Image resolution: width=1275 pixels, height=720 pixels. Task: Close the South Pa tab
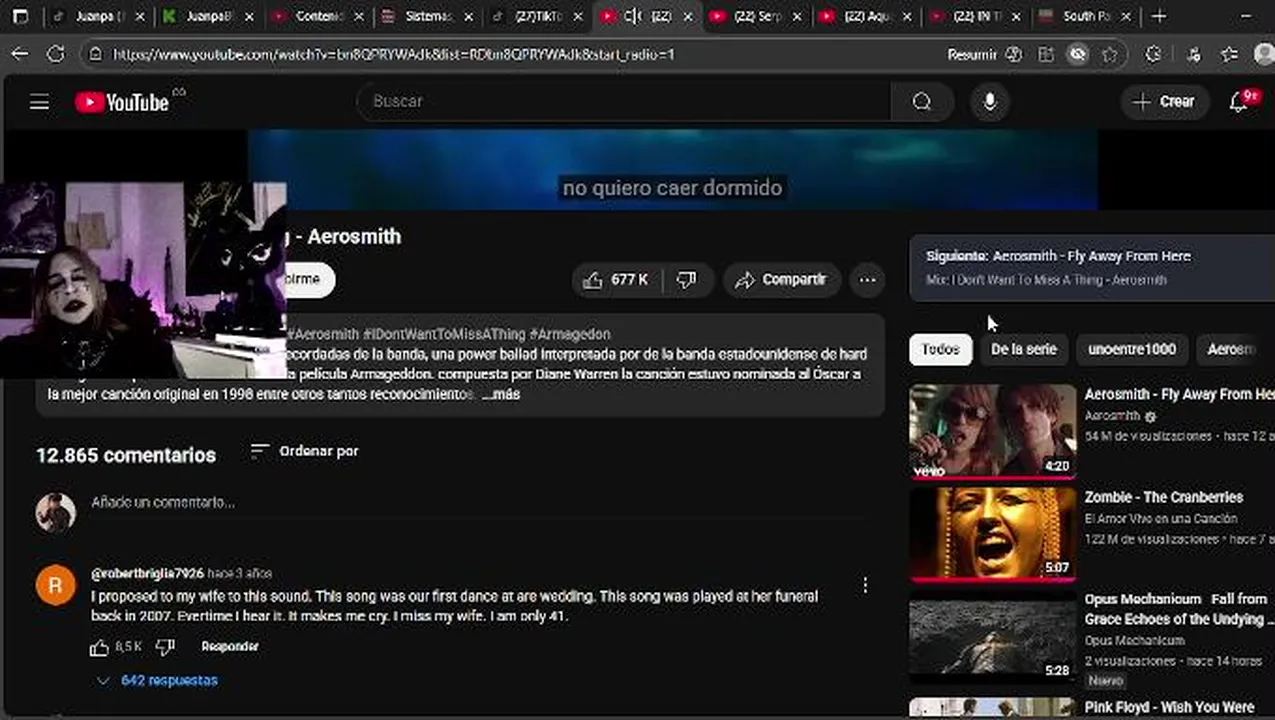[1126, 17]
